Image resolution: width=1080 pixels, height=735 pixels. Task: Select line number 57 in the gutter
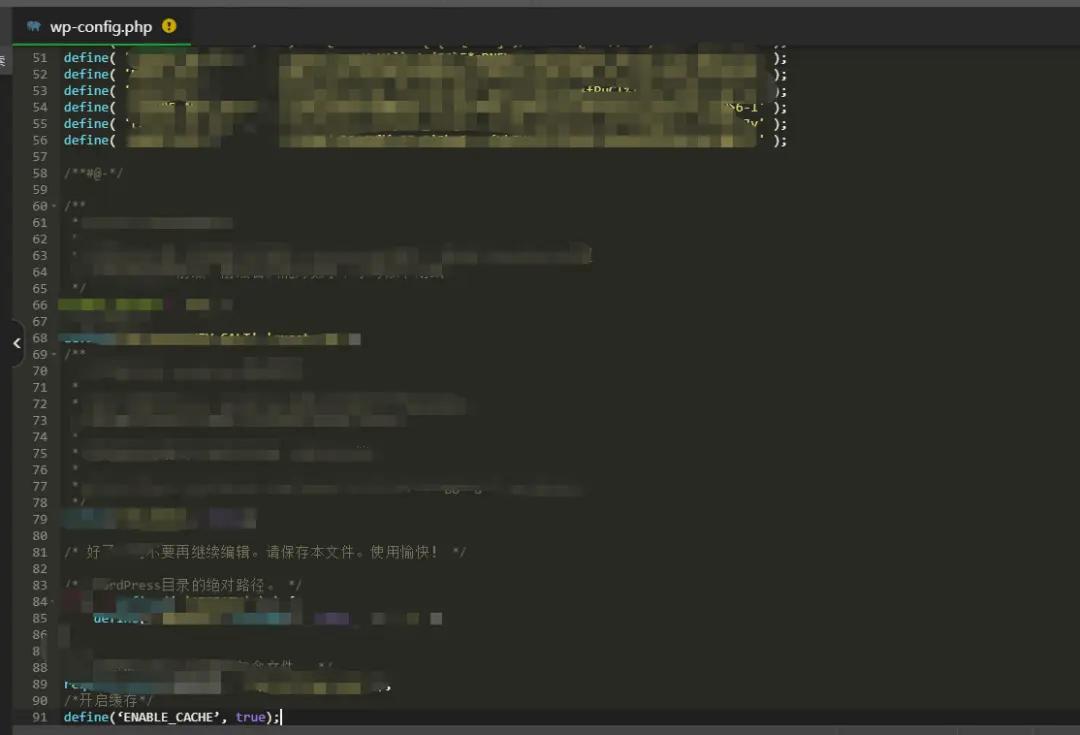click(x=40, y=157)
